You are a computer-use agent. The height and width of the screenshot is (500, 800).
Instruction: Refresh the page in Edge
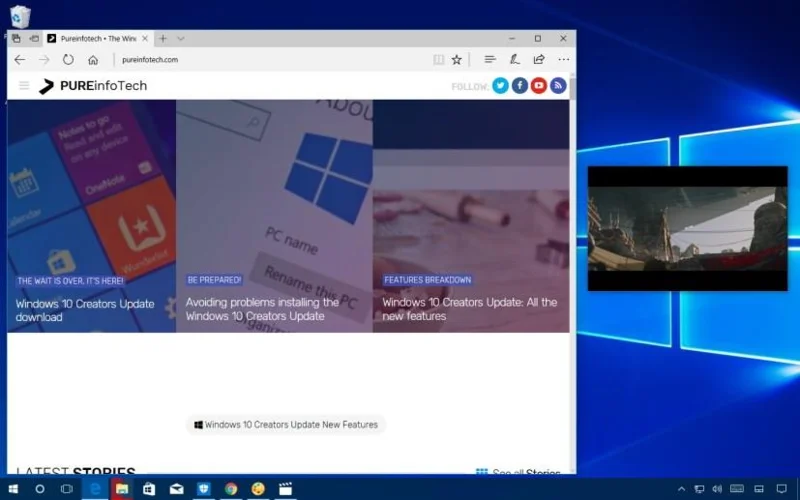[68, 60]
